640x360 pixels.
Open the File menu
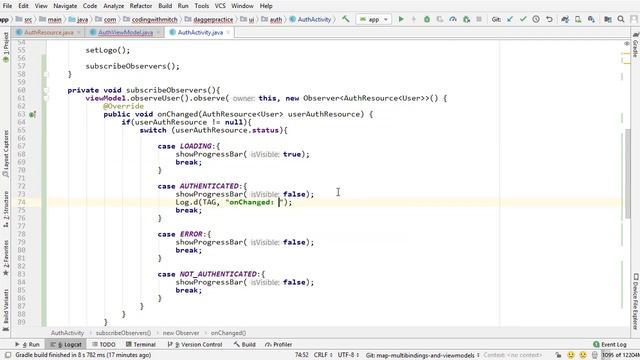[7, 6]
